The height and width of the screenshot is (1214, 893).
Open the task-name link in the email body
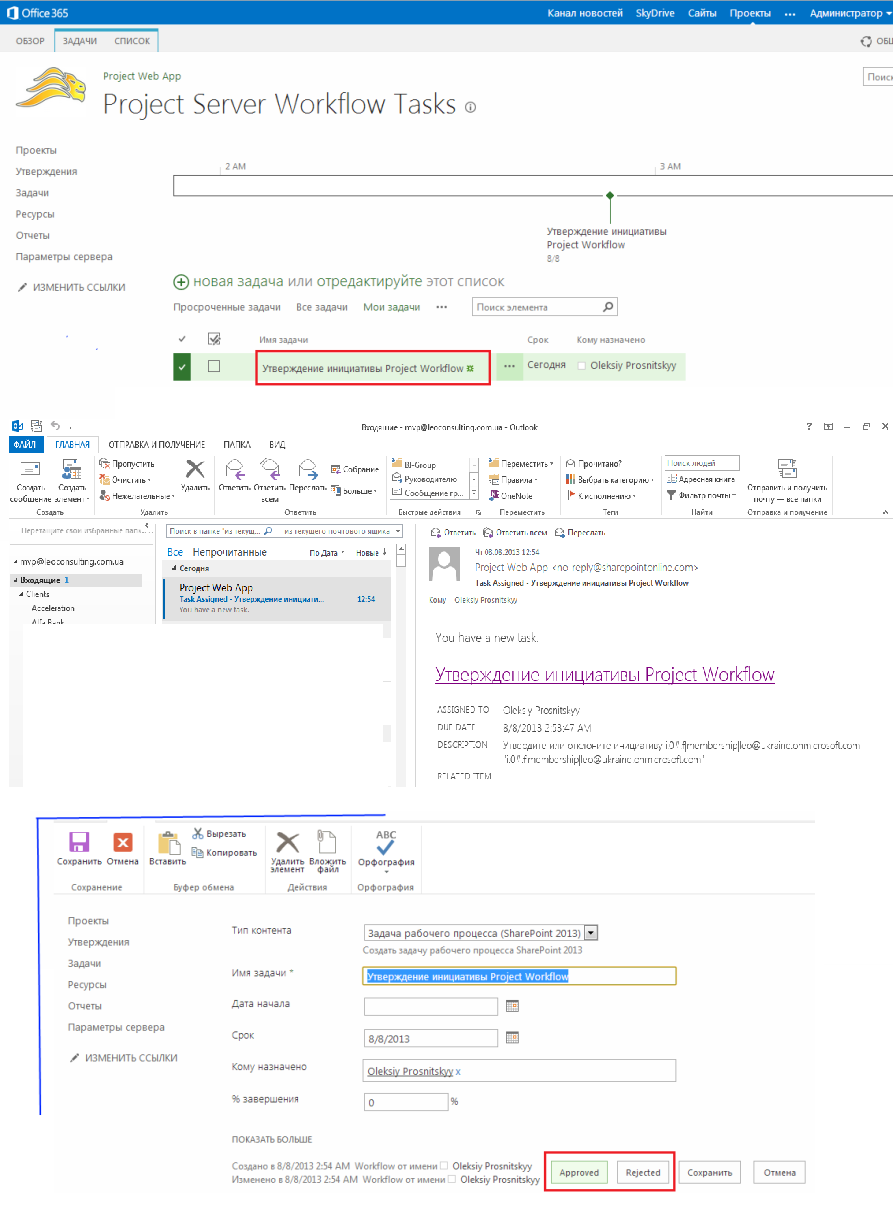tap(605, 674)
